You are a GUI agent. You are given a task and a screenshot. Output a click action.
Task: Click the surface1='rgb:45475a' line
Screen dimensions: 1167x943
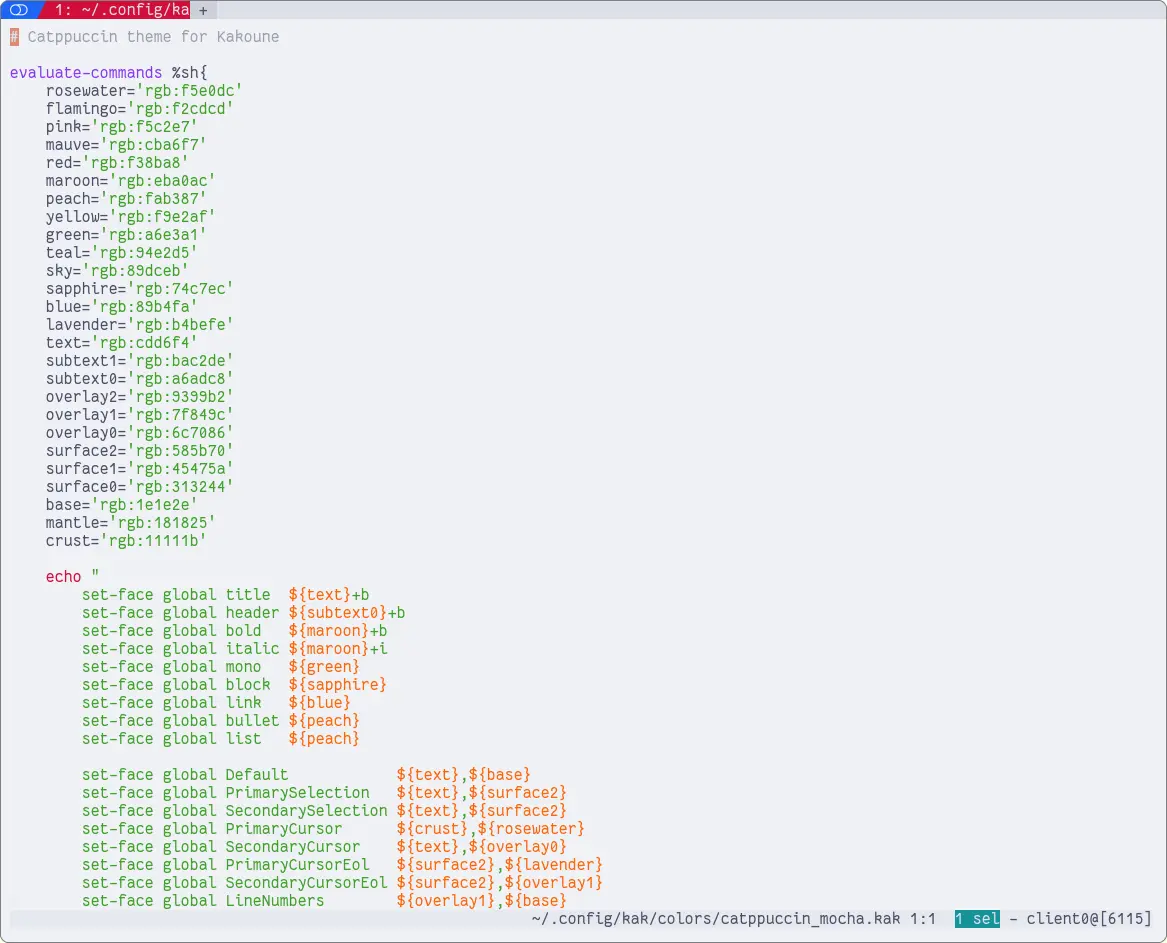tap(139, 468)
